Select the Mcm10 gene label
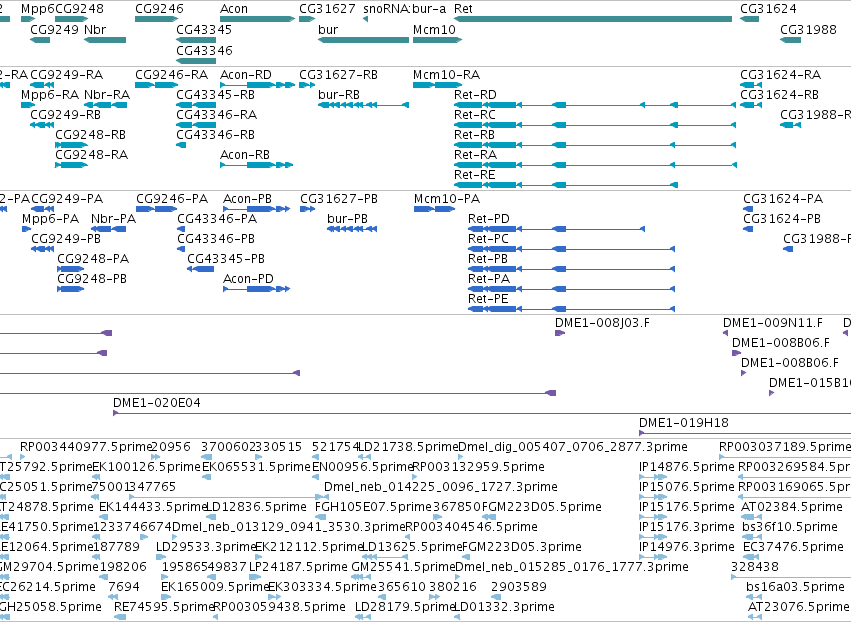This screenshot has width=851, height=622. [x=434, y=30]
